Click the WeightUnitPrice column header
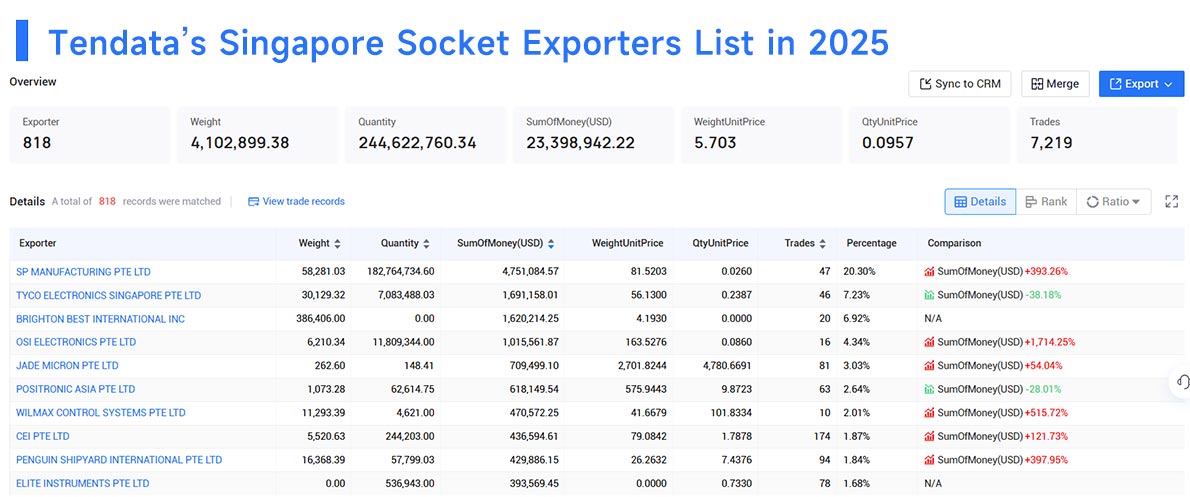Screen dimensions: 1190x497 [x=628, y=244]
